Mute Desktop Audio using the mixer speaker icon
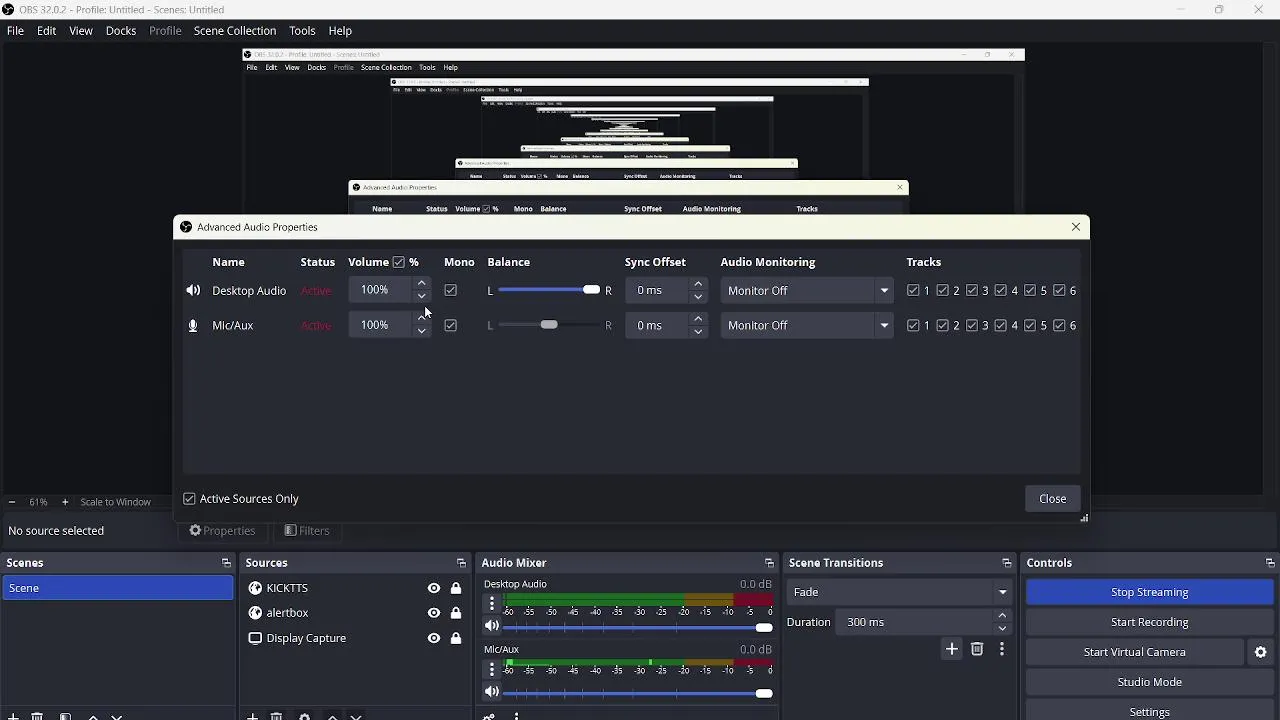Viewport: 1280px width, 720px height. pyautogui.click(x=491, y=627)
